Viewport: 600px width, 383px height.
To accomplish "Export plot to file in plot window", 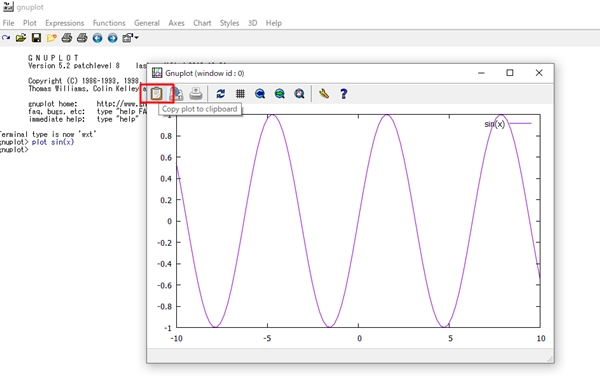I will click(177, 94).
